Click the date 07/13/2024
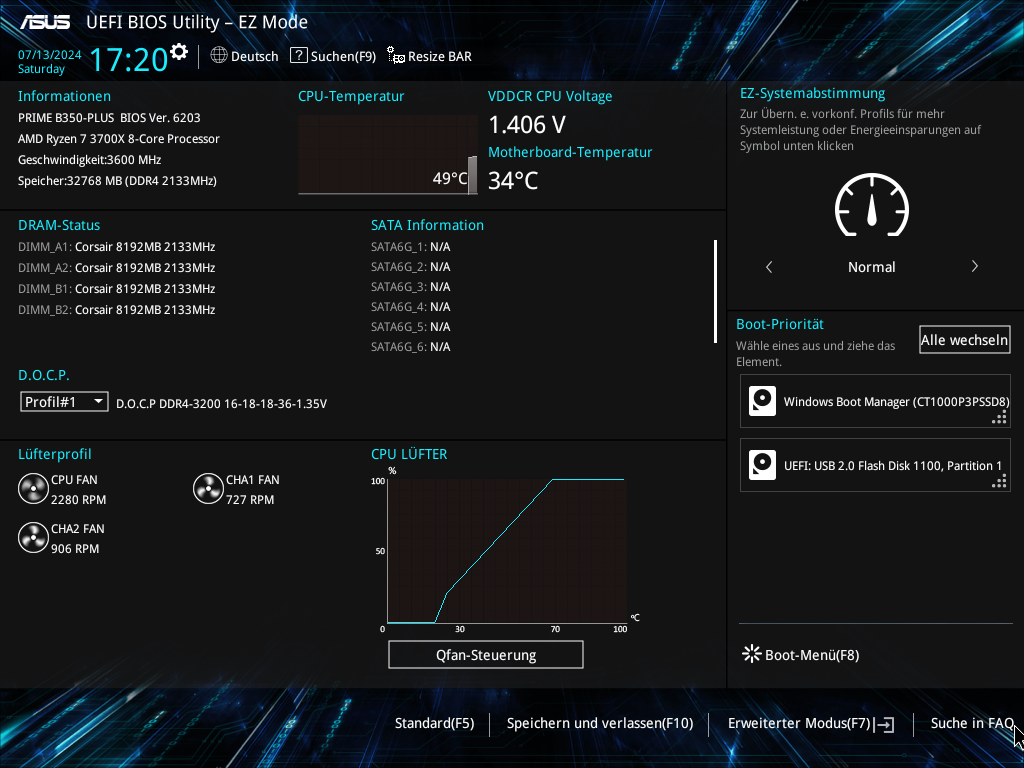This screenshot has height=768, width=1024. 50,55
